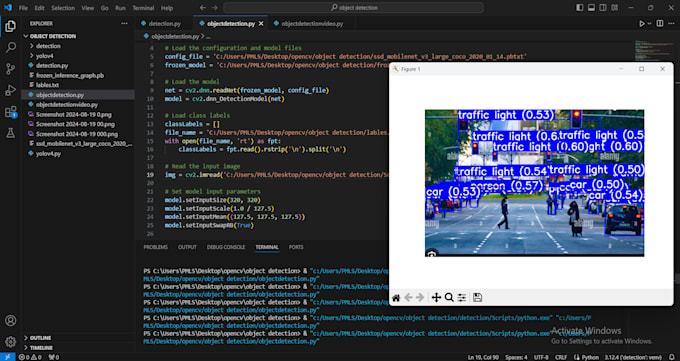
Task: Open Configure subplots in Figure 1
Action: tap(462, 298)
